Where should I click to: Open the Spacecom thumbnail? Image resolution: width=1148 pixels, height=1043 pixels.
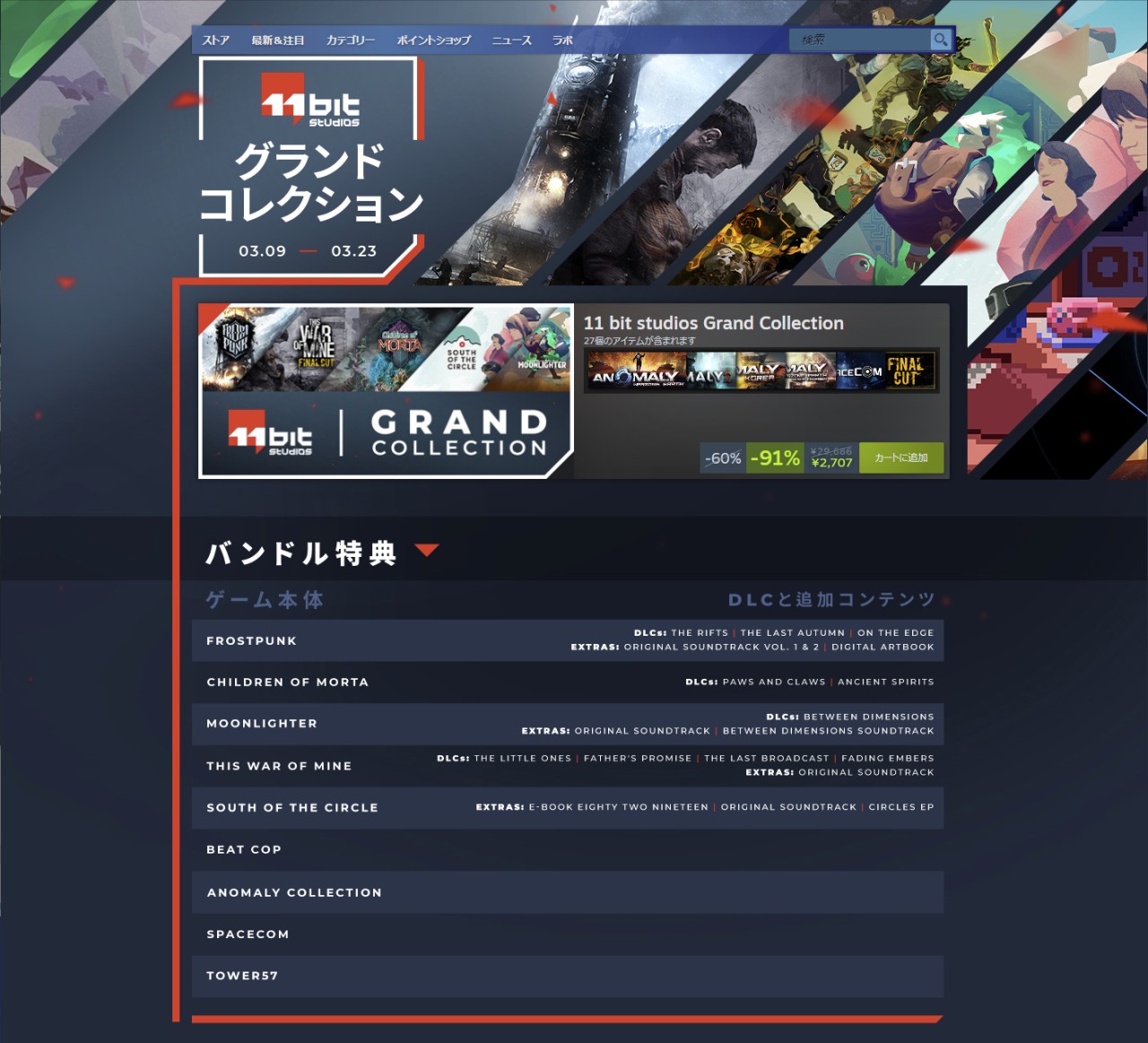pyautogui.click(x=860, y=370)
